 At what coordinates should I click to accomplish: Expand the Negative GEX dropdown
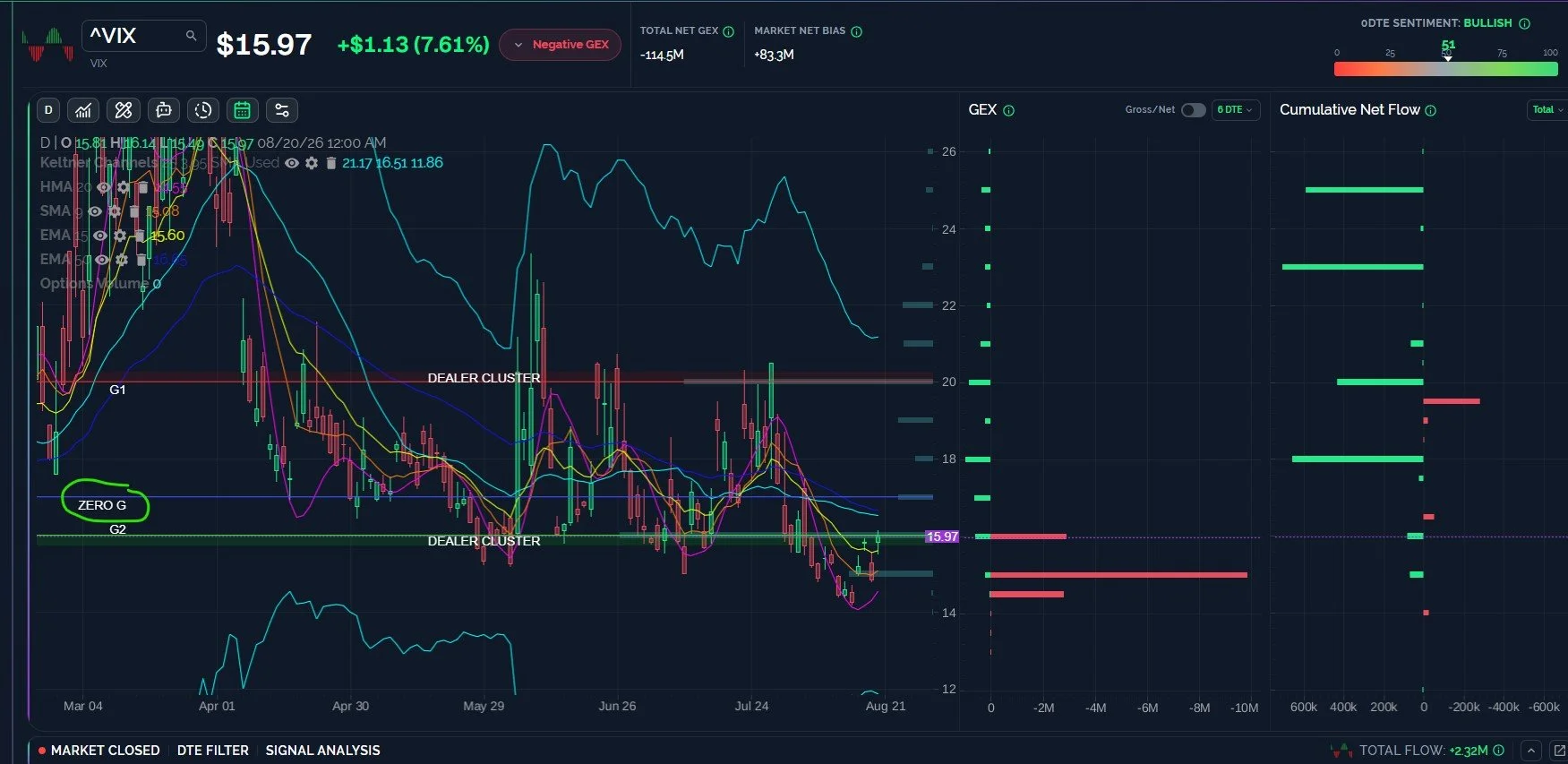(x=560, y=45)
